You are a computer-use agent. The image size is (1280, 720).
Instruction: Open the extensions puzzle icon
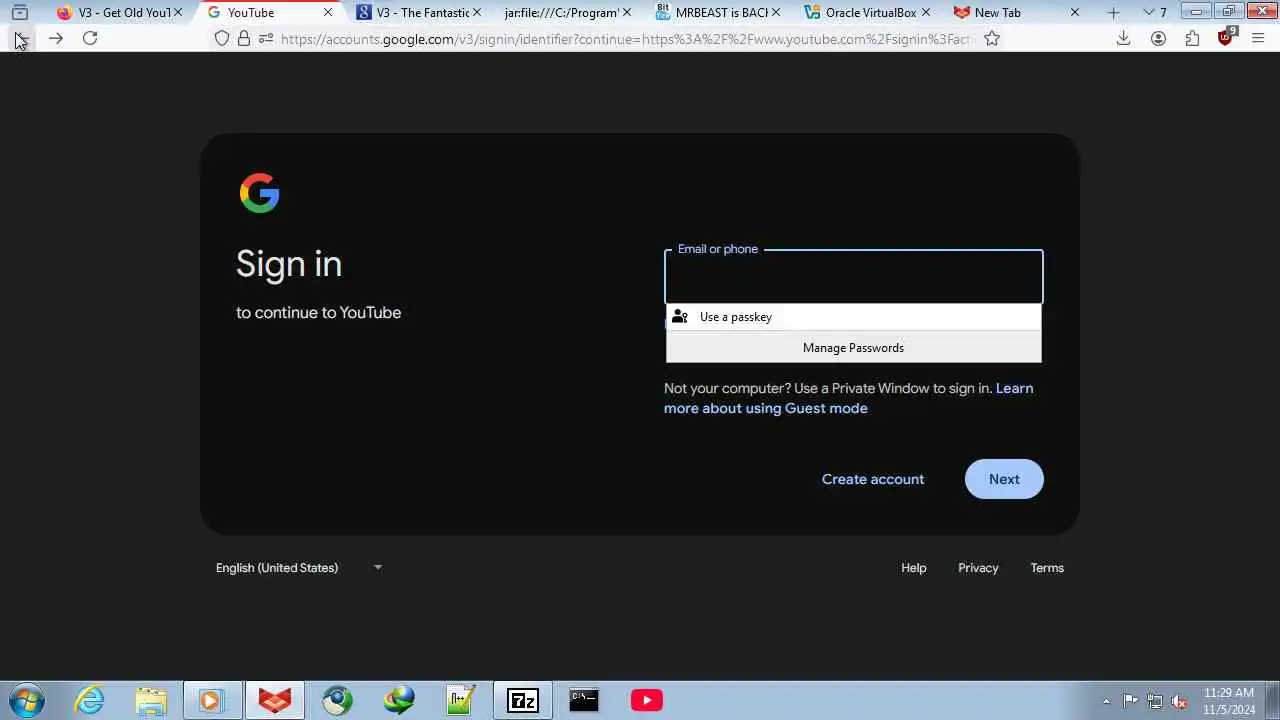pos(1192,38)
